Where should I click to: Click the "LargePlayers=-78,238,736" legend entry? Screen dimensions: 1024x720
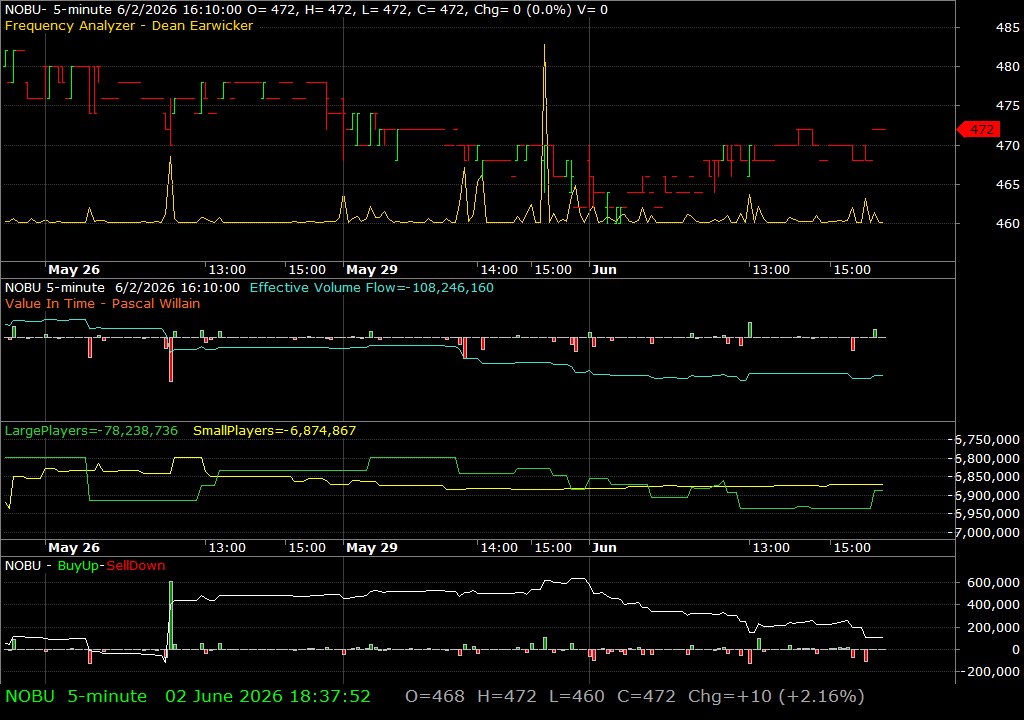[91, 431]
